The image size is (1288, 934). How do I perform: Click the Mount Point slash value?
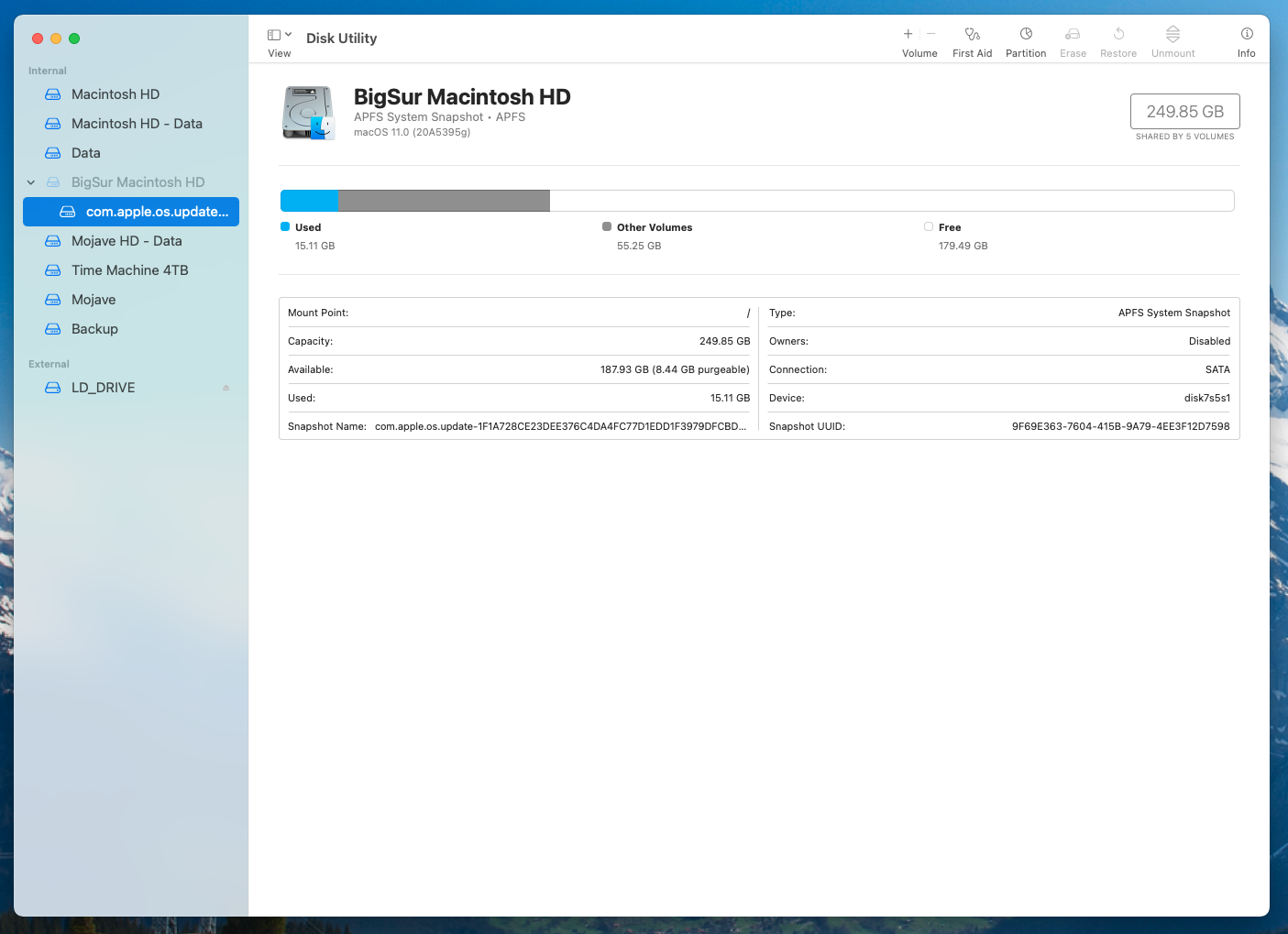coord(748,313)
